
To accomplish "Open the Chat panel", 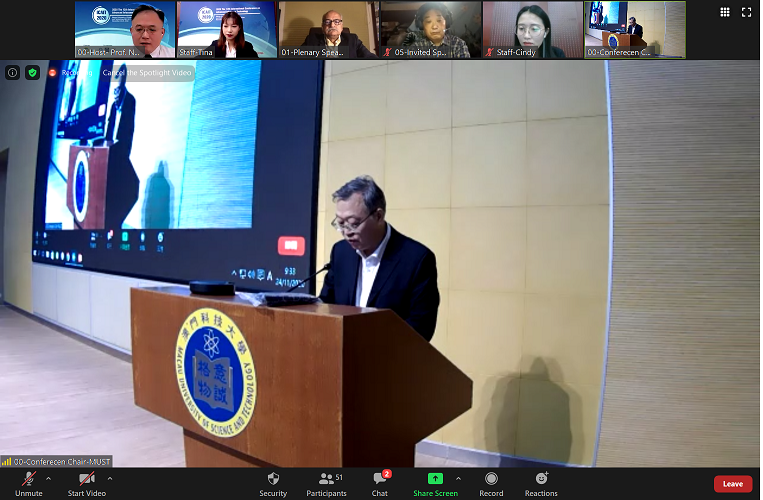I will [380, 484].
